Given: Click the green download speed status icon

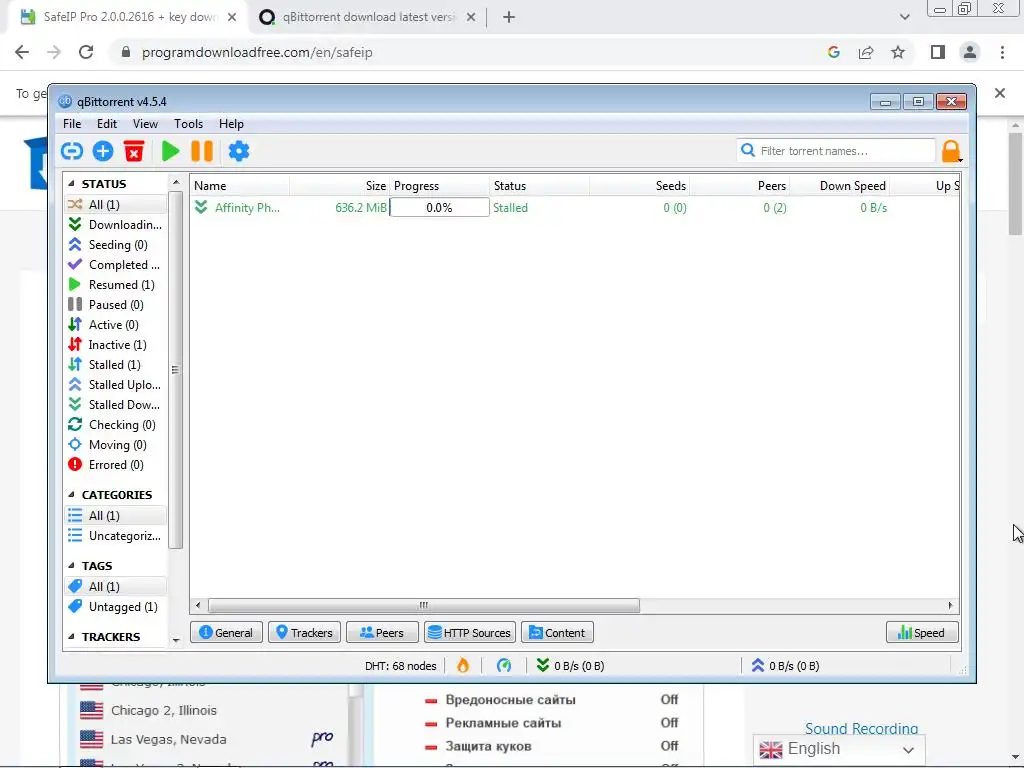Looking at the screenshot, I should click(543, 665).
